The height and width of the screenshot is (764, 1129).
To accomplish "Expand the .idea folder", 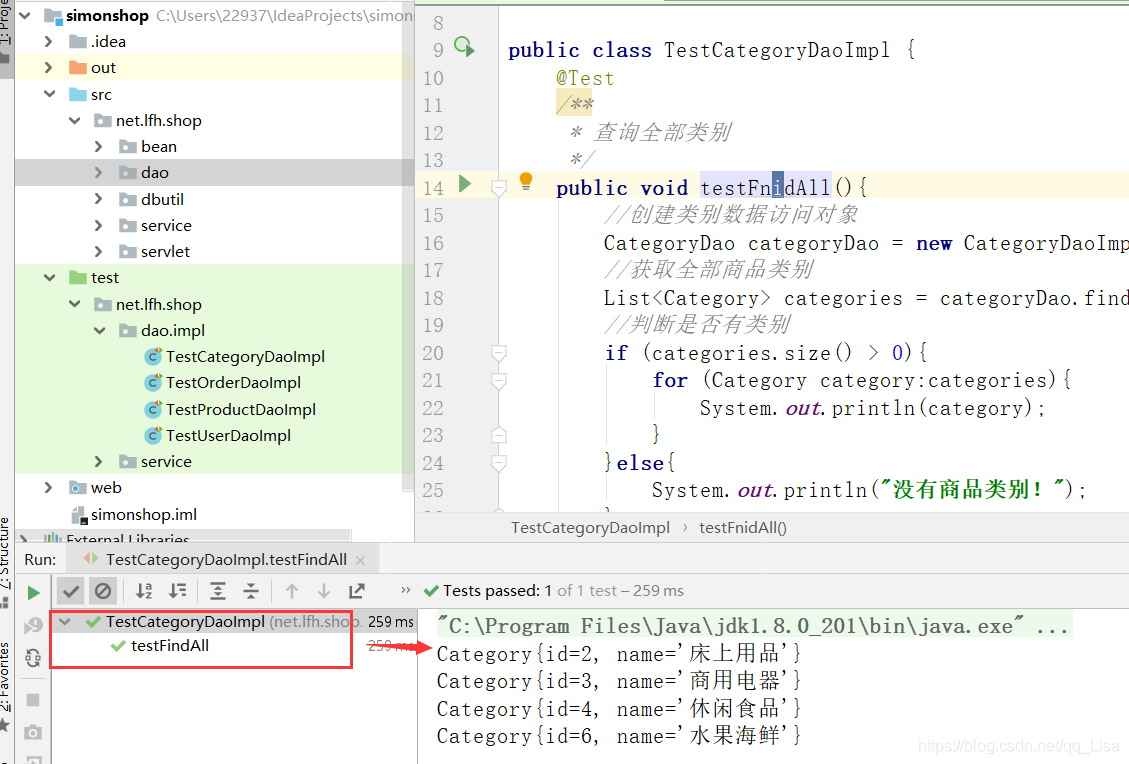I will [48, 42].
